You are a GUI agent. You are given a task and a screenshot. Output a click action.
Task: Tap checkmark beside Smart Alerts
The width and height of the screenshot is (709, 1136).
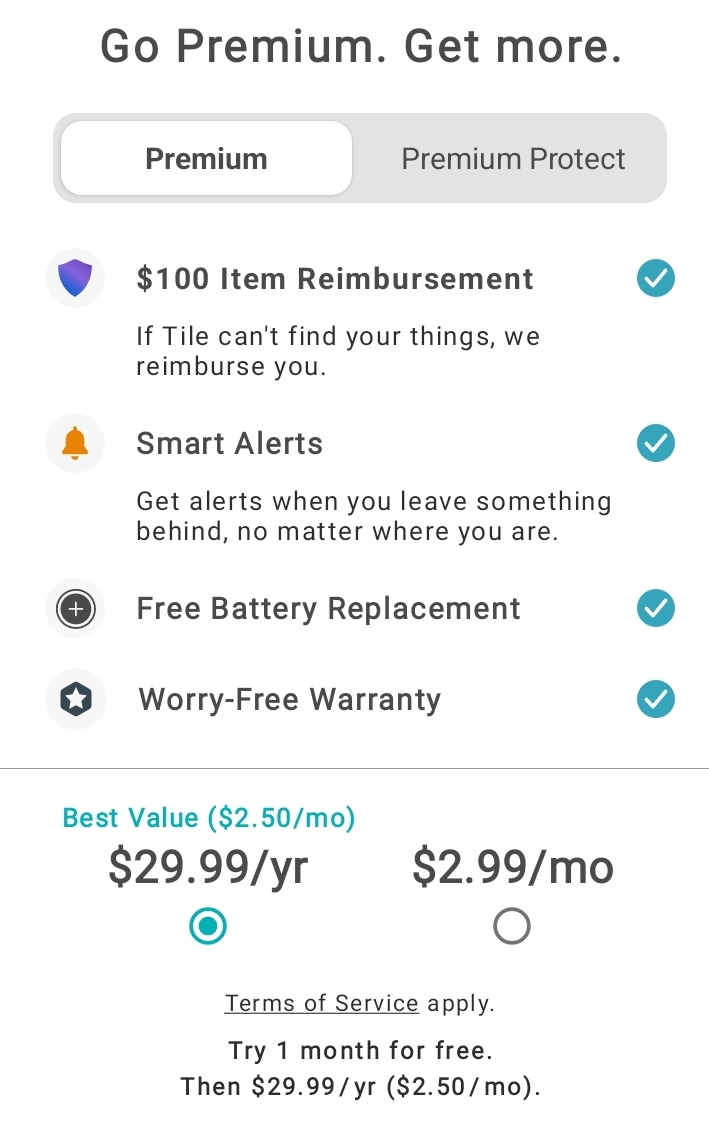pos(656,443)
